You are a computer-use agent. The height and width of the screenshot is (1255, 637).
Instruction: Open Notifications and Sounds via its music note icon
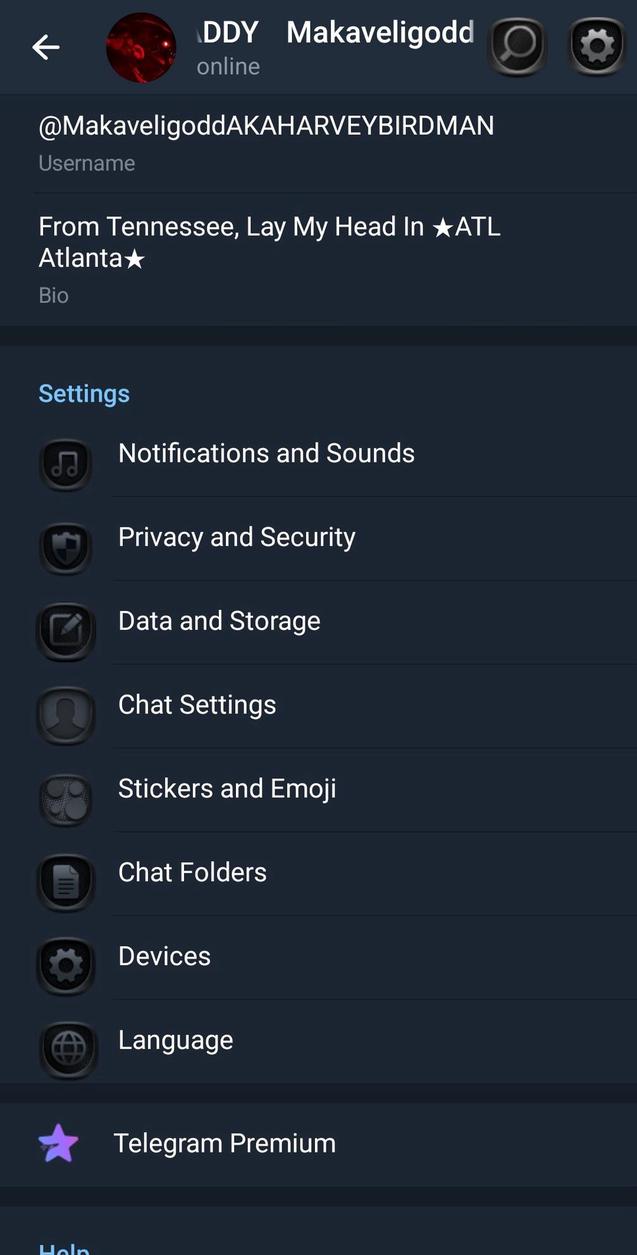[65, 464]
